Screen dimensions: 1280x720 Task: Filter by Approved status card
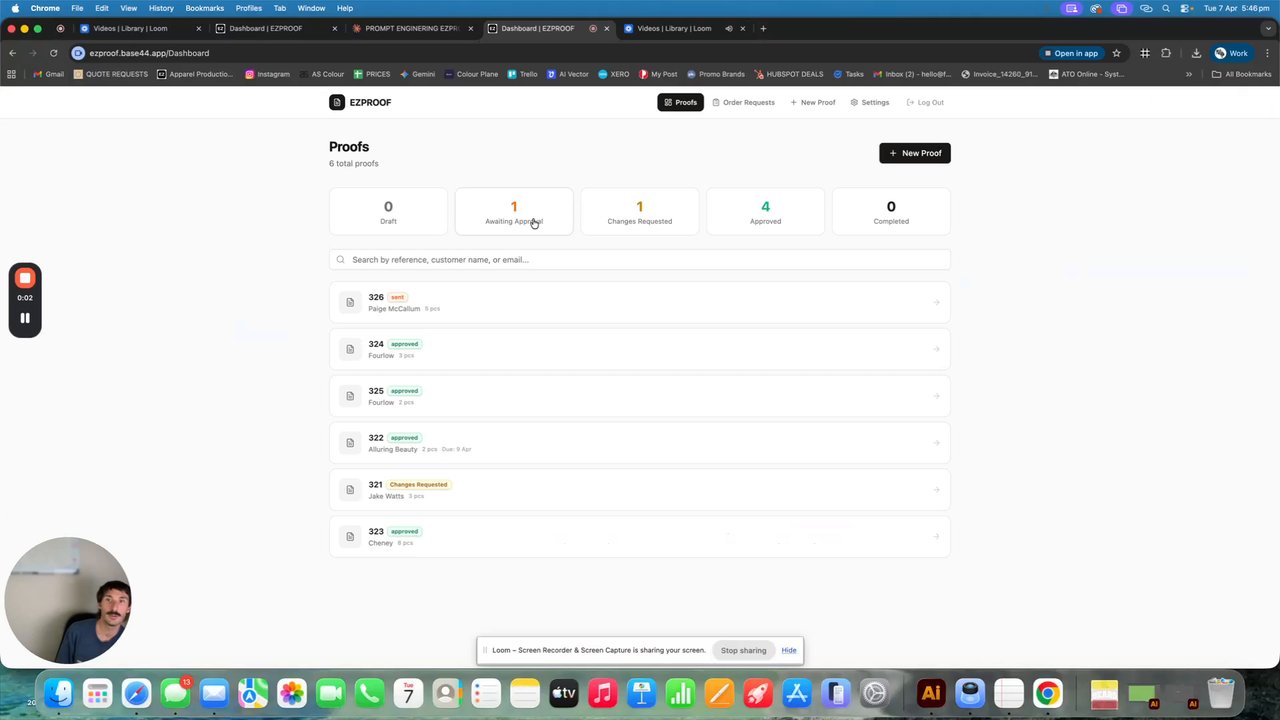point(765,211)
